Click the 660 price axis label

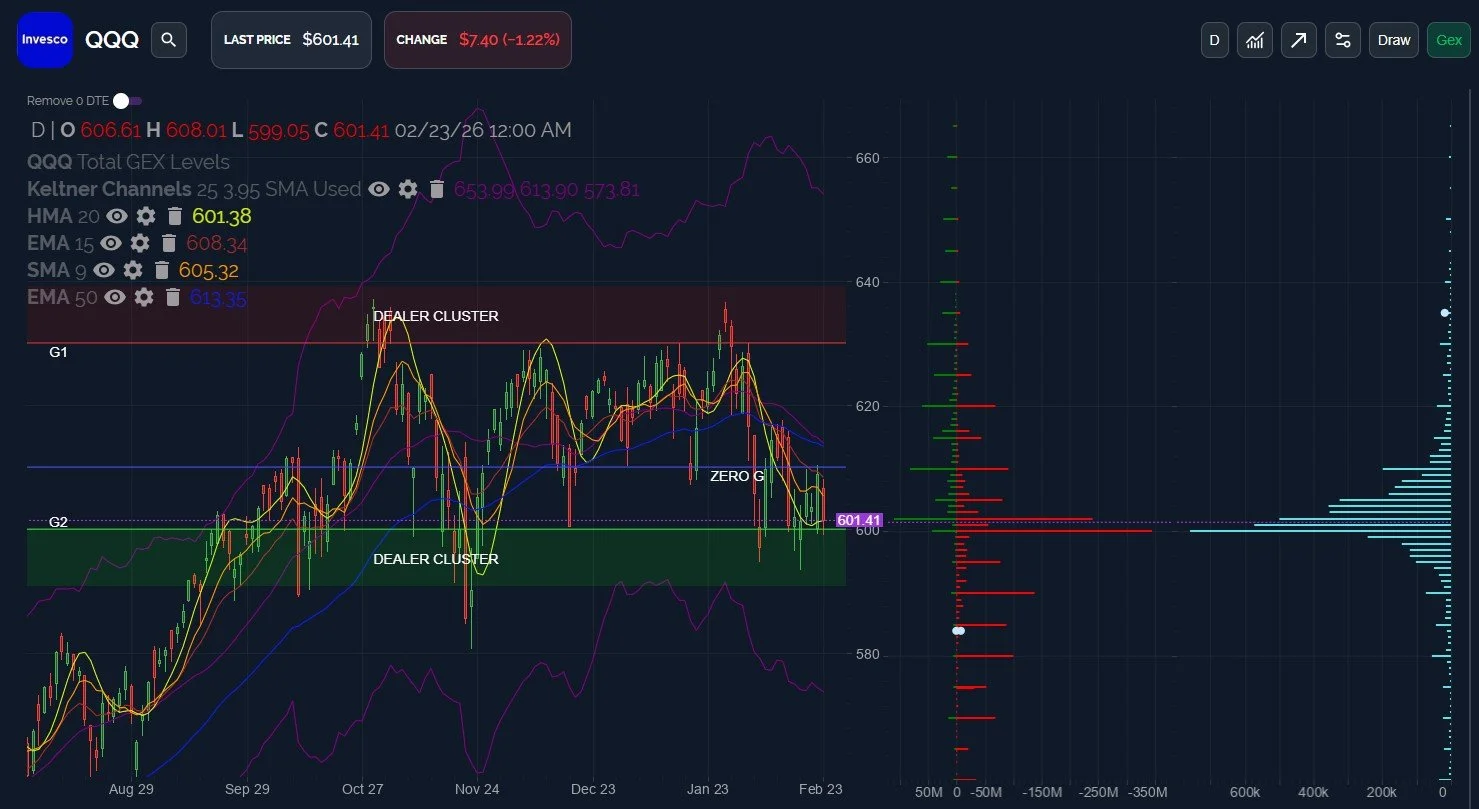(867, 158)
